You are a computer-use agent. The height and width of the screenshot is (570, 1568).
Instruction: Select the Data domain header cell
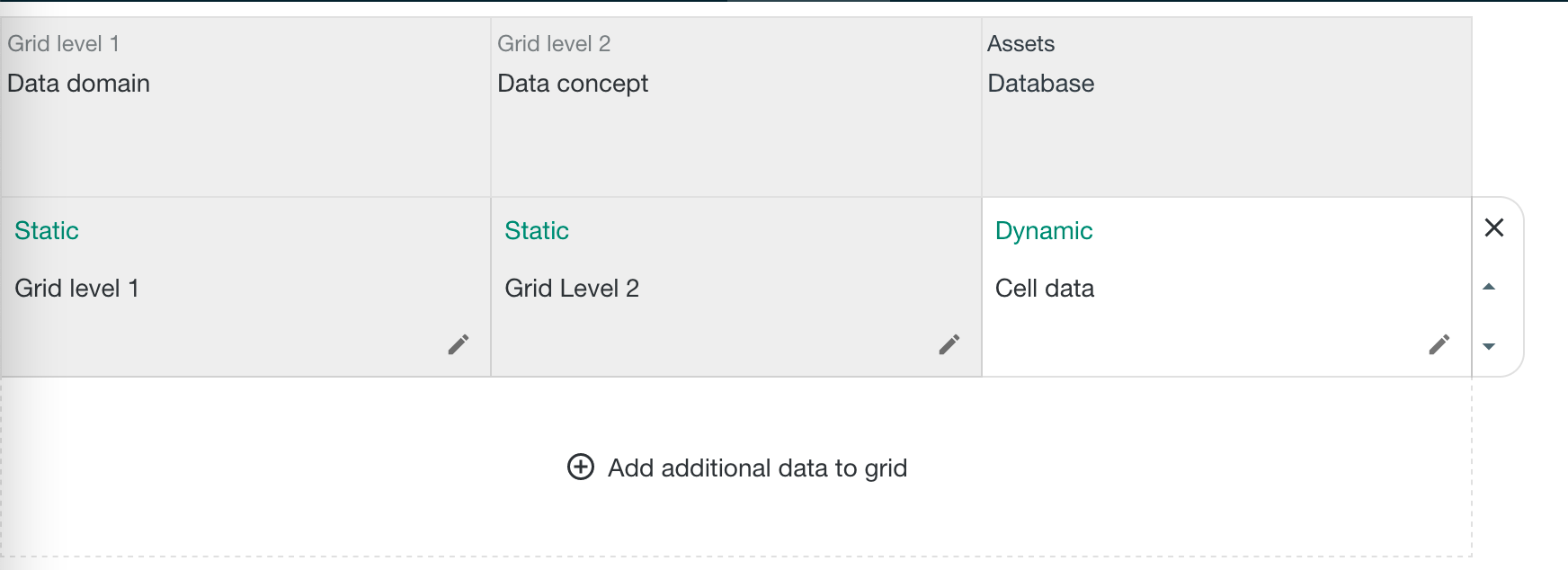245,107
